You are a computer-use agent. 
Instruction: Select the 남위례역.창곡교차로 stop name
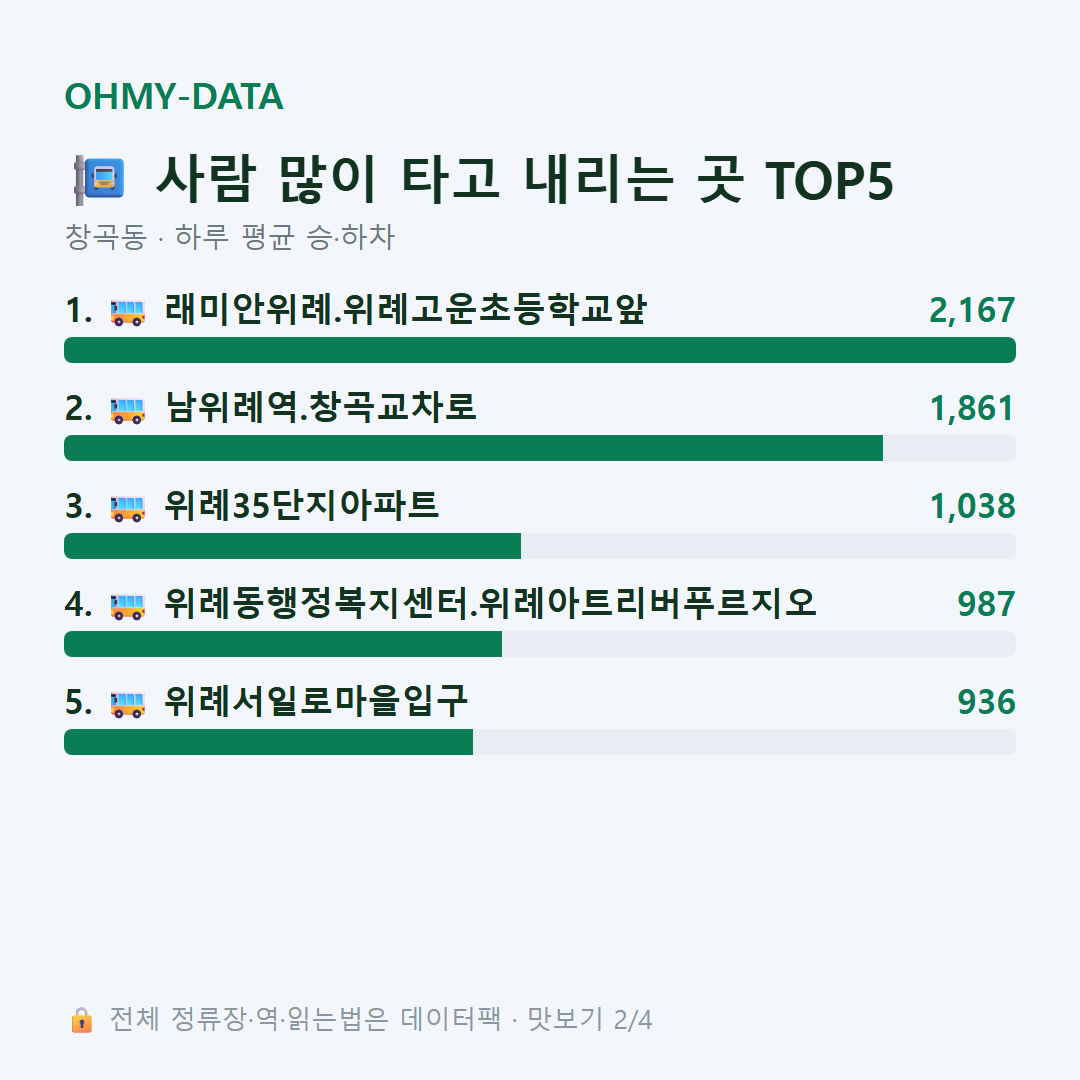click(x=320, y=408)
